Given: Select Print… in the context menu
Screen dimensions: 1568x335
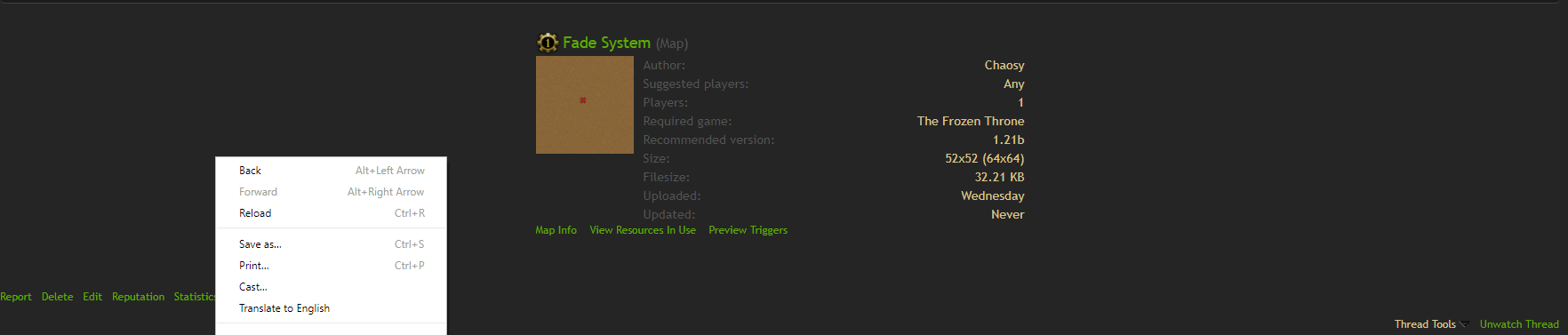Looking at the screenshot, I should 331,266.
